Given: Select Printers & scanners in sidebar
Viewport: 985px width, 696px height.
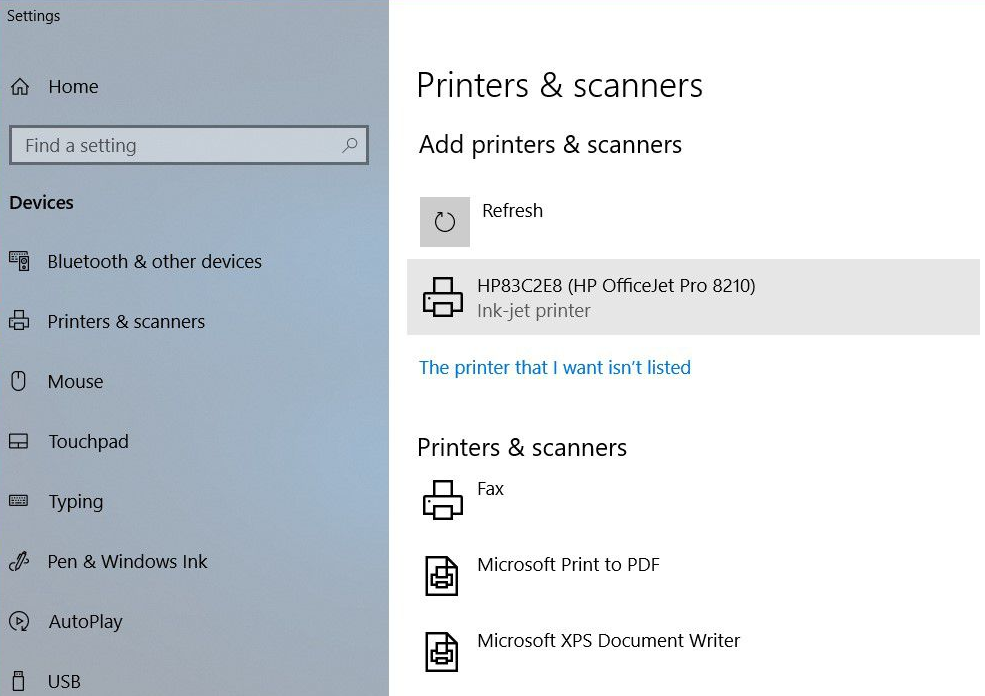Looking at the screenshot, I should [x=126, y=321].
